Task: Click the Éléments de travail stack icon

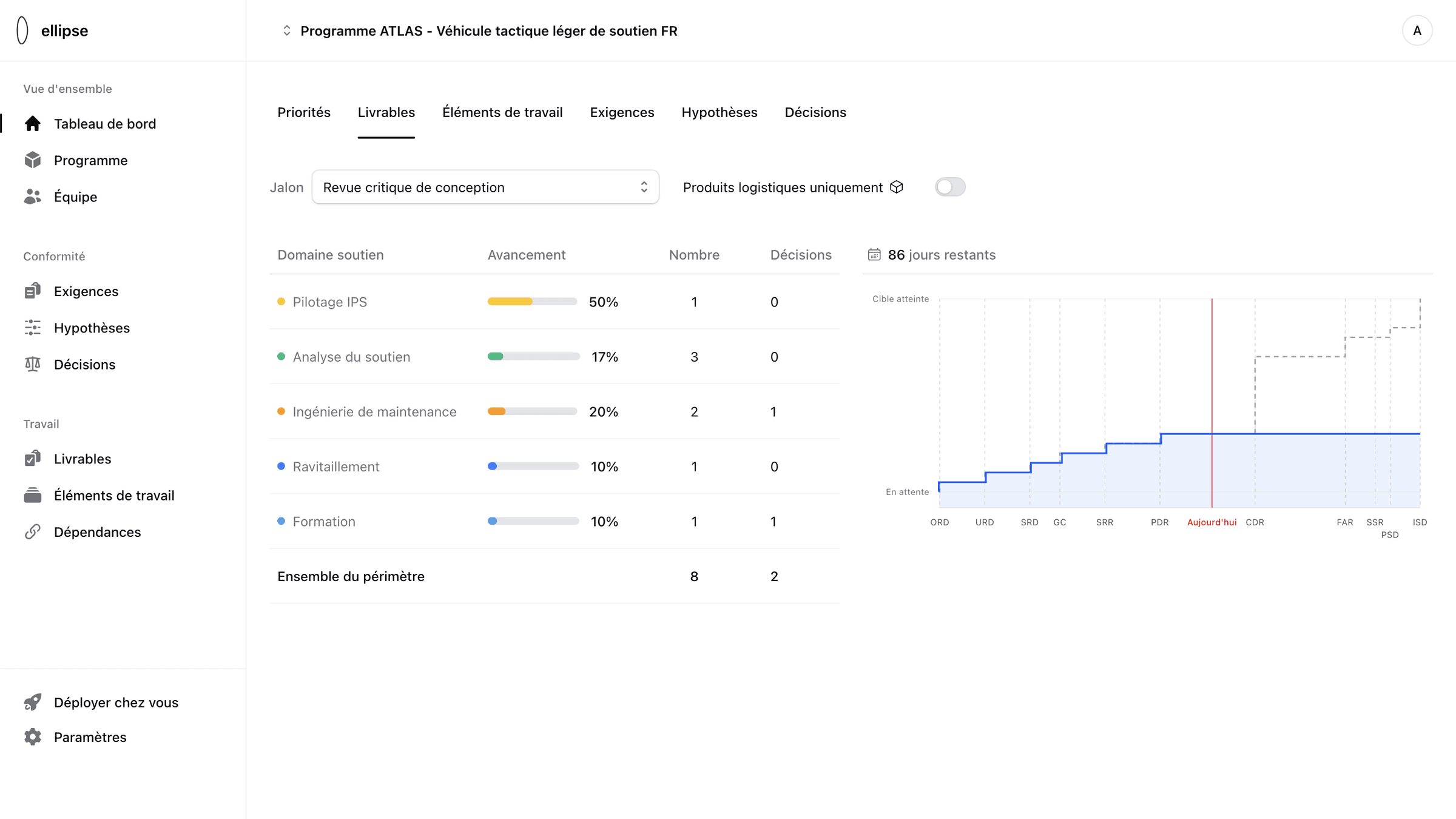Action: (33, 495)
